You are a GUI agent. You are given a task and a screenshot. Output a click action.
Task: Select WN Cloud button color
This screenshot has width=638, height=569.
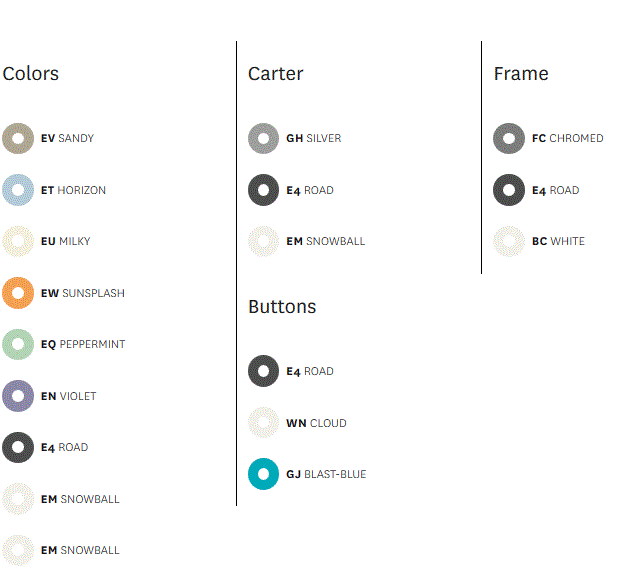264,423
